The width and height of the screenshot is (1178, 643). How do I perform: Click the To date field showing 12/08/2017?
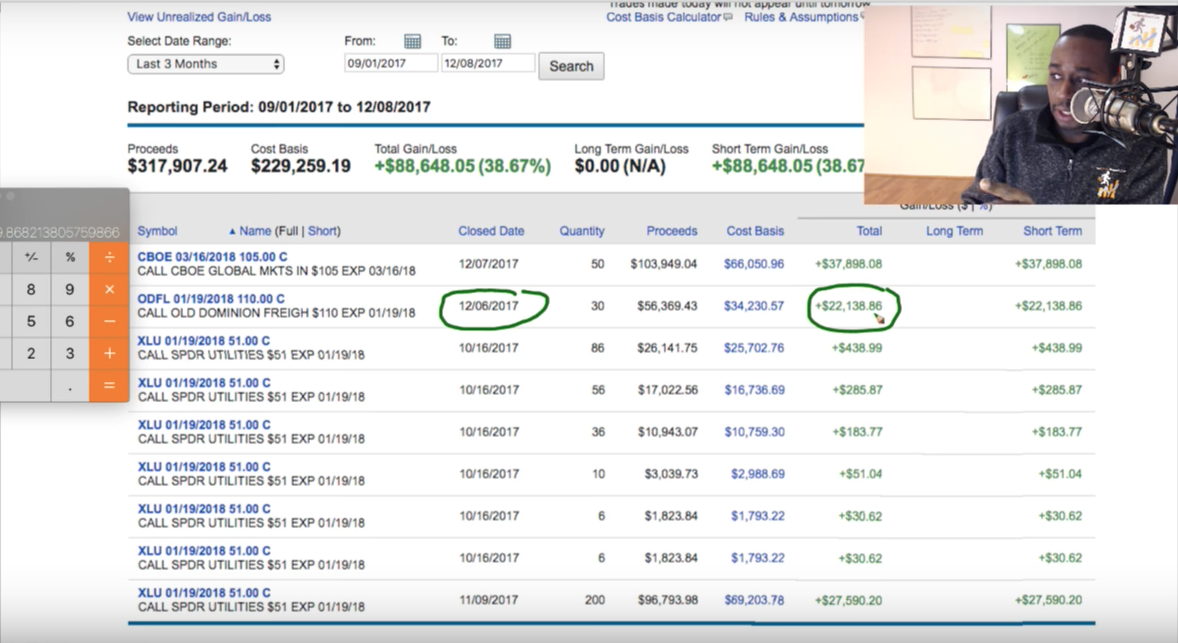488,63
